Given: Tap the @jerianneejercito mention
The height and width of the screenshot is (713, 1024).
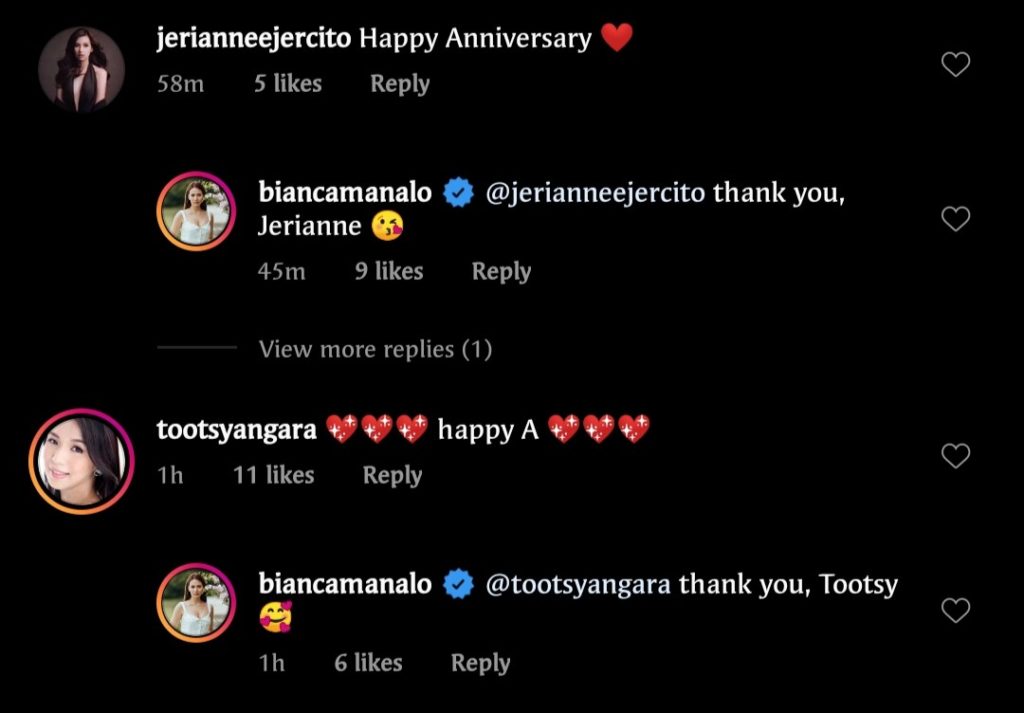Looking at the screenshot, I should pyautogui.click(x=597, y=192).
